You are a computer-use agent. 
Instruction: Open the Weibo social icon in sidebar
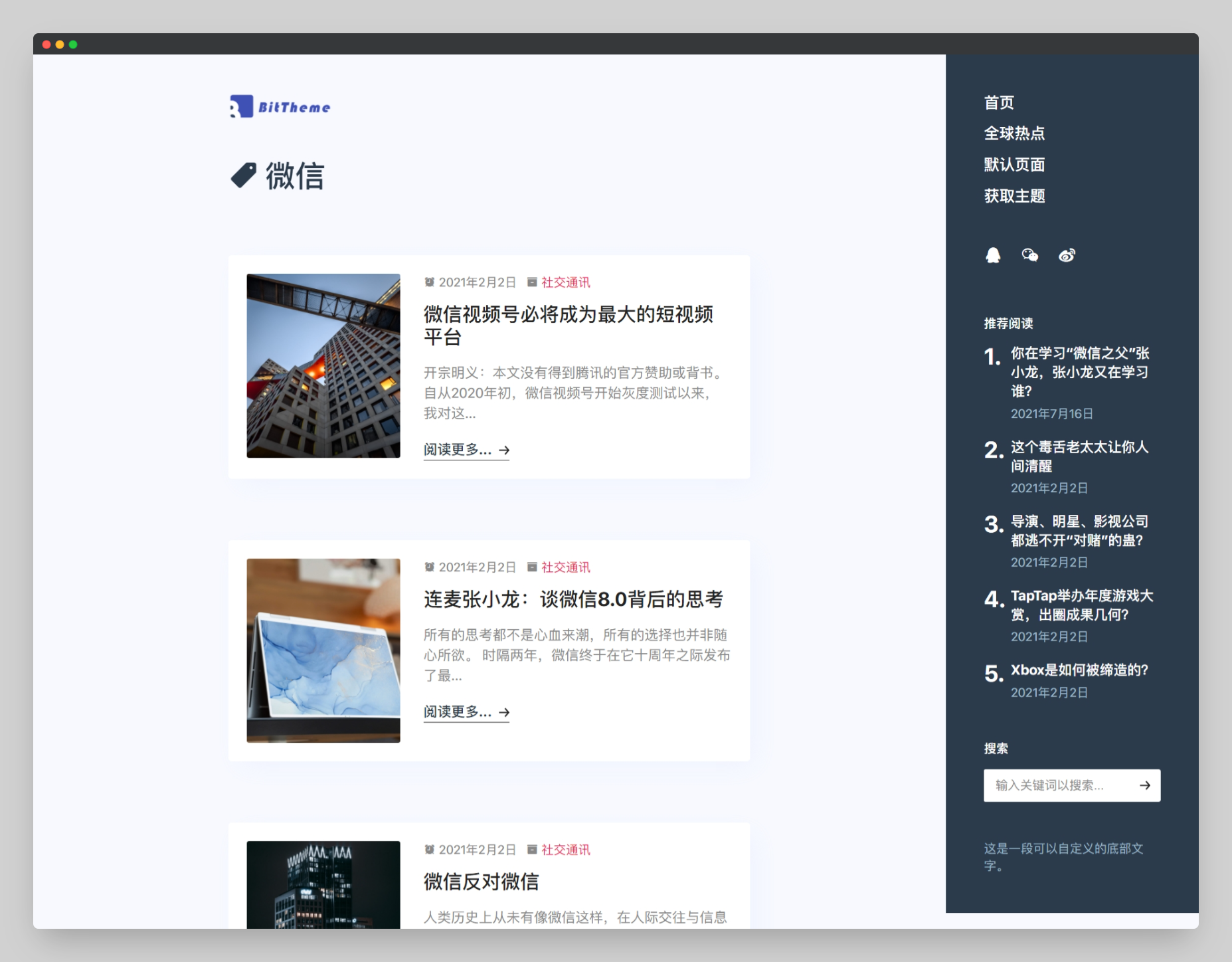(x=1067, y=255)
